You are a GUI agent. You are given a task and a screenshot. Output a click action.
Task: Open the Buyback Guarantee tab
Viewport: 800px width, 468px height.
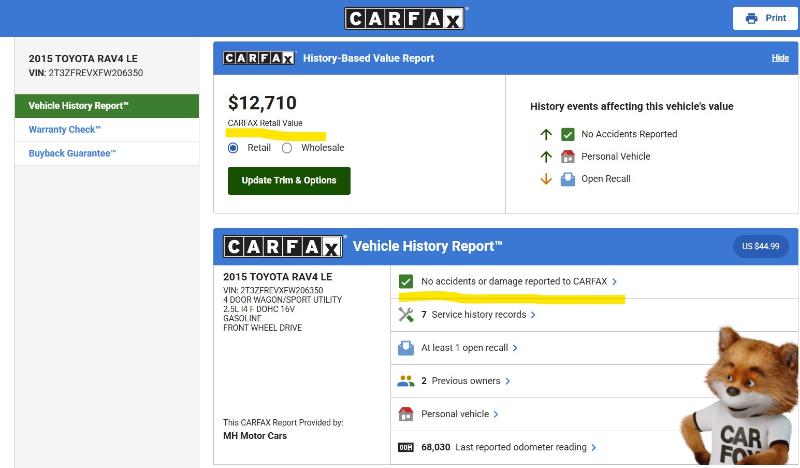coord(72,154)
